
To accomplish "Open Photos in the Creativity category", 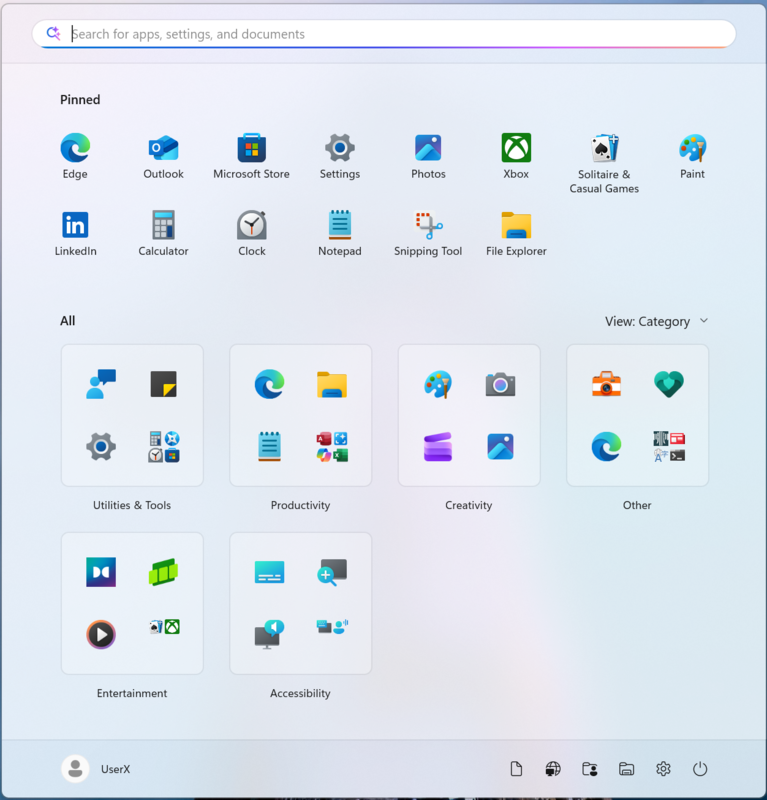I will [x=500, y=447].
